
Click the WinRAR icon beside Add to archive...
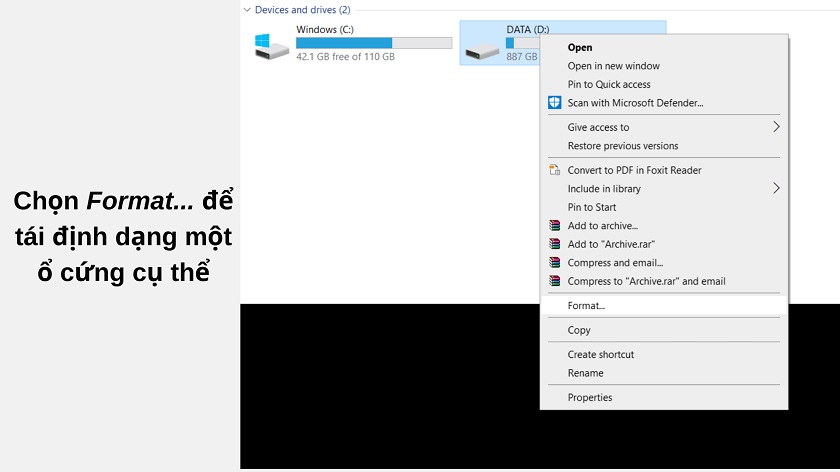tap(554, 226)
